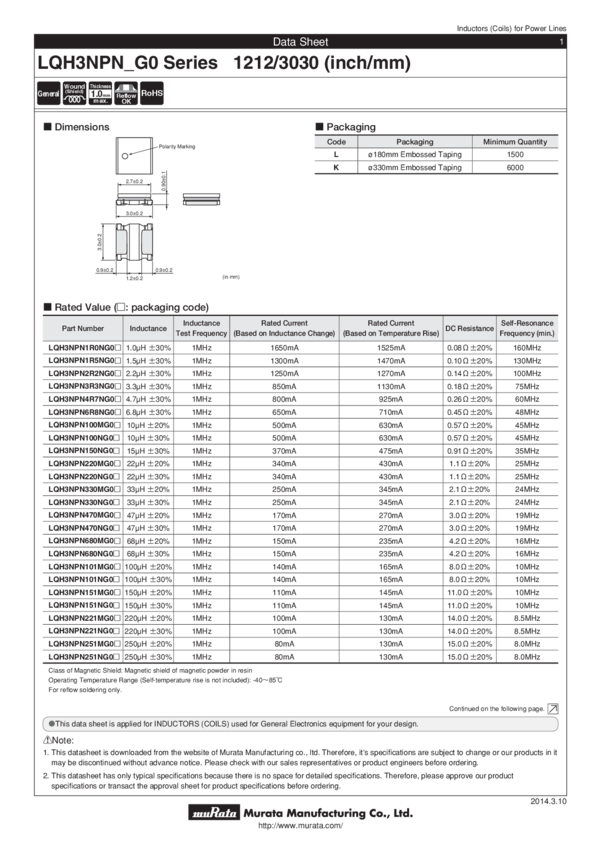Viewport: 601px width, 850px height.
Task: Open the http://www.murata.com/ link
Action: [x=300, y=826]
